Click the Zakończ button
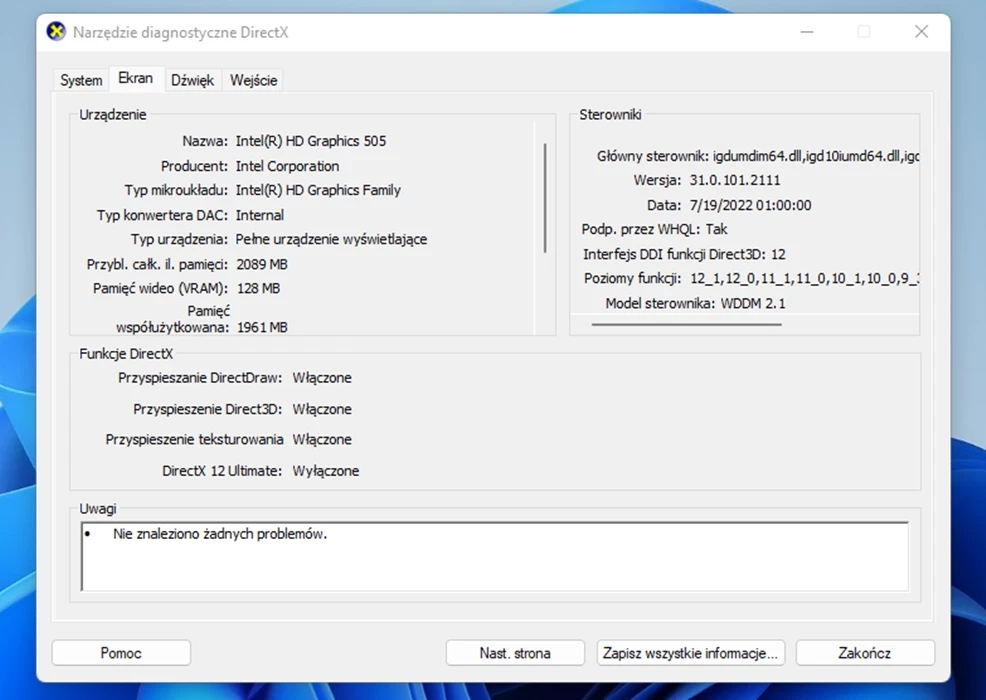986x700 pixels. click(865, 653)
